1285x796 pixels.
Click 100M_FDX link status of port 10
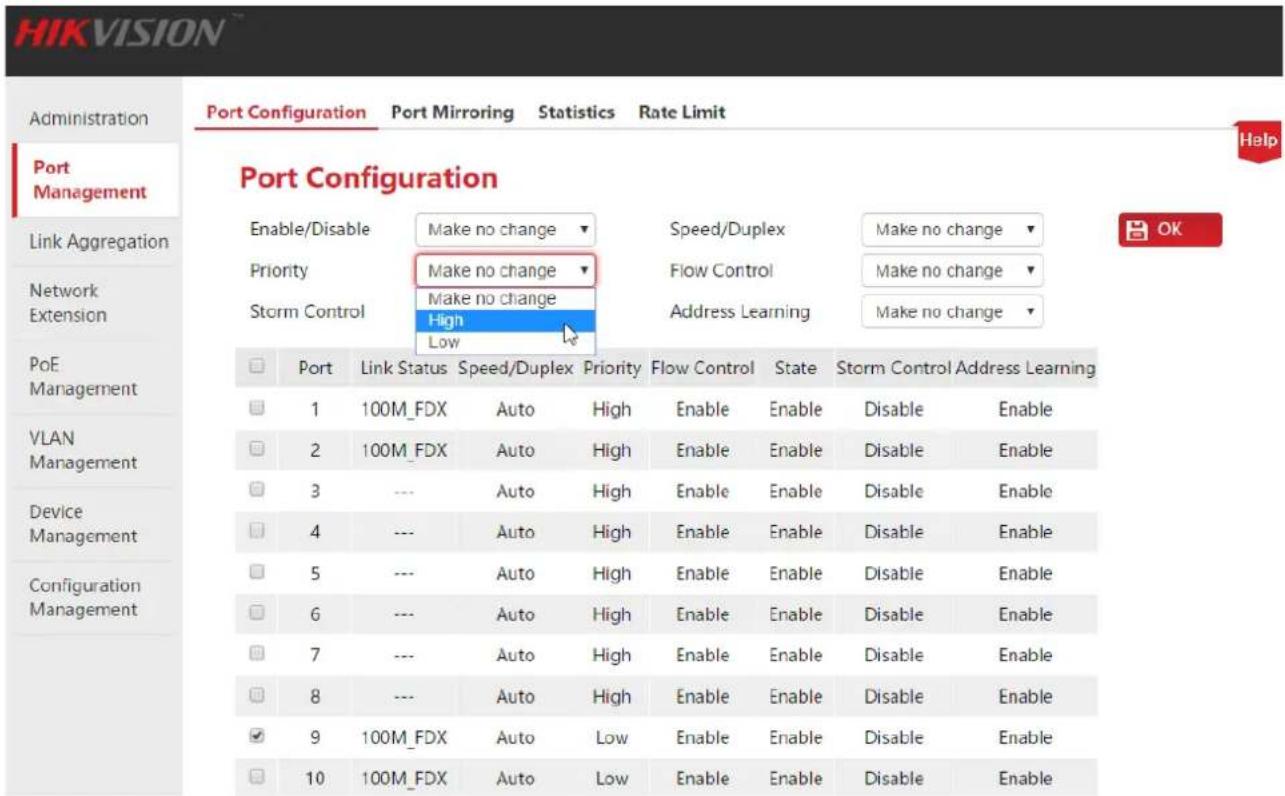coord(404,778)
